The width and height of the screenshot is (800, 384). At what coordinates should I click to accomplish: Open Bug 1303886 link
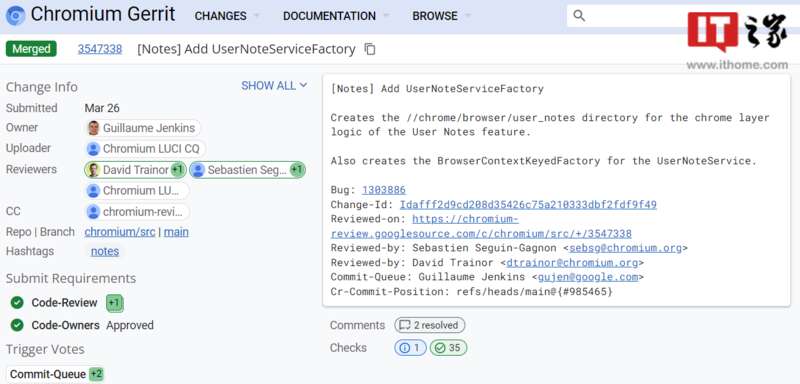point(384,190)
